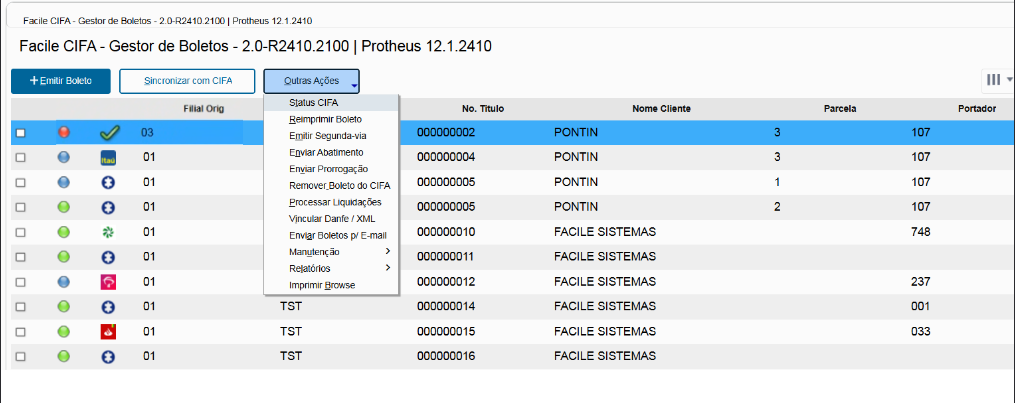Check the box for título 000000011

pyautogui.click(x=21, y=257)
